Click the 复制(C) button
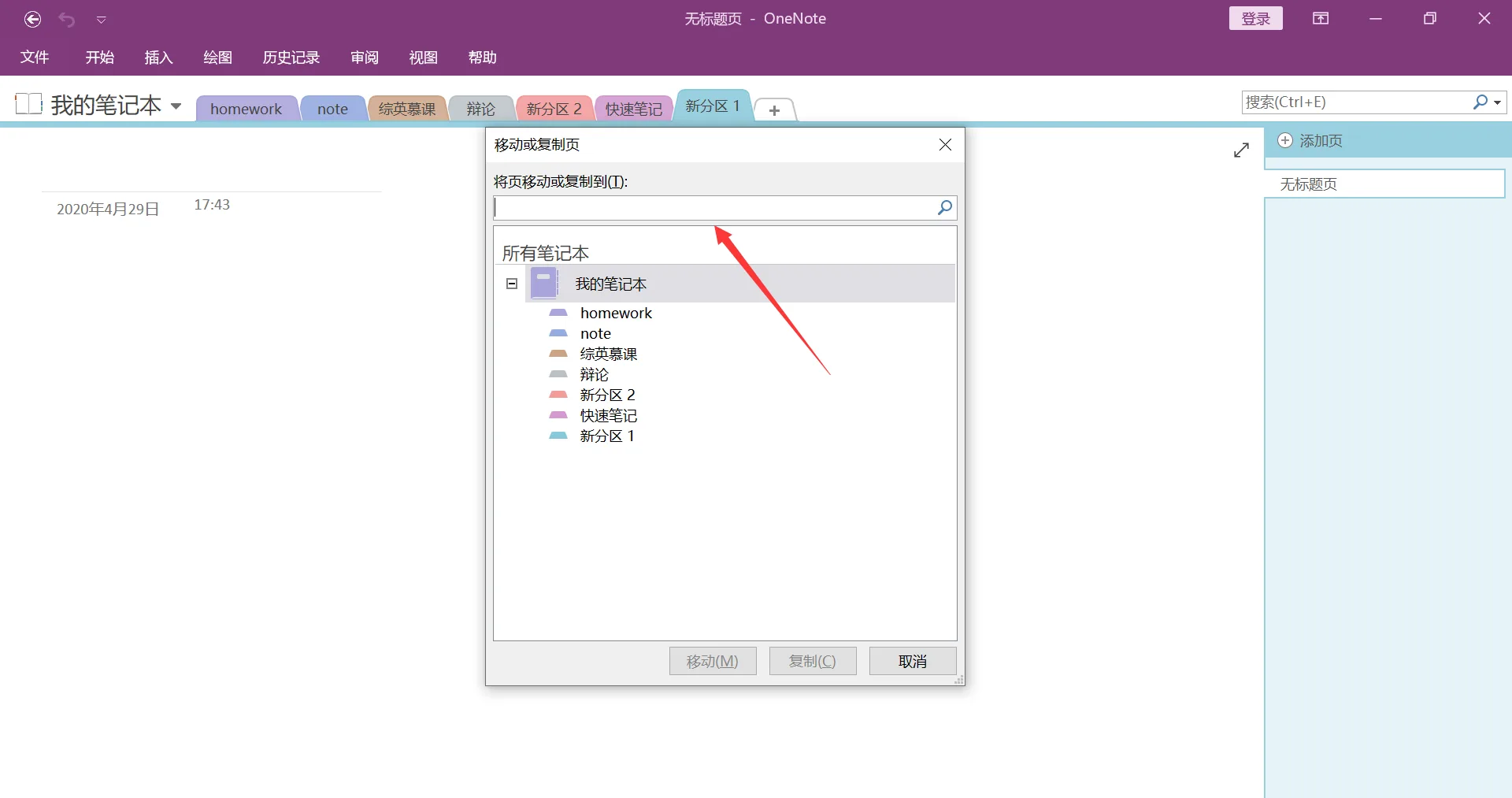Image resolution: width=1512 pixels, height=798 pixels. click(x=813, y=661)
